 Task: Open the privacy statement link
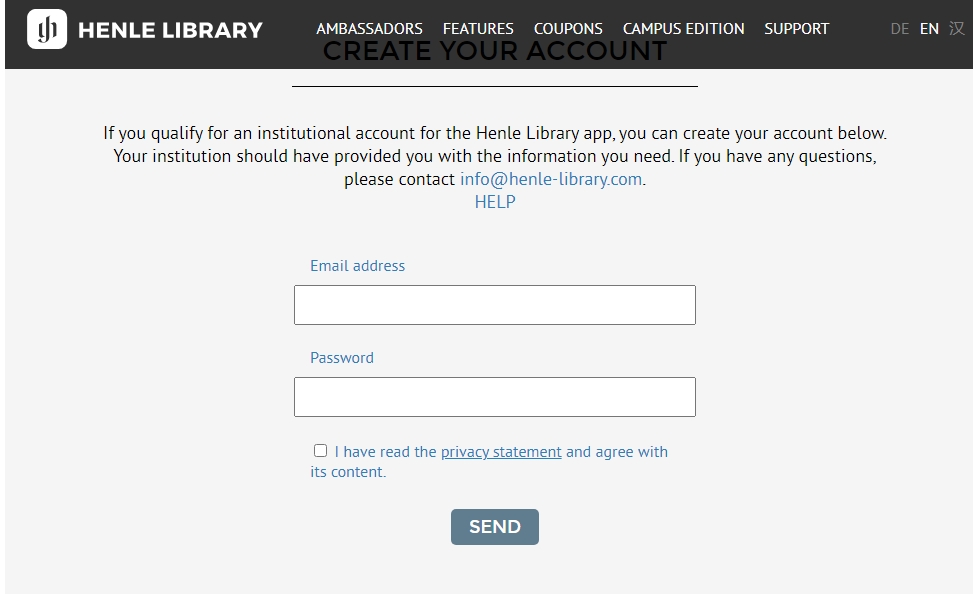(501, 452)
